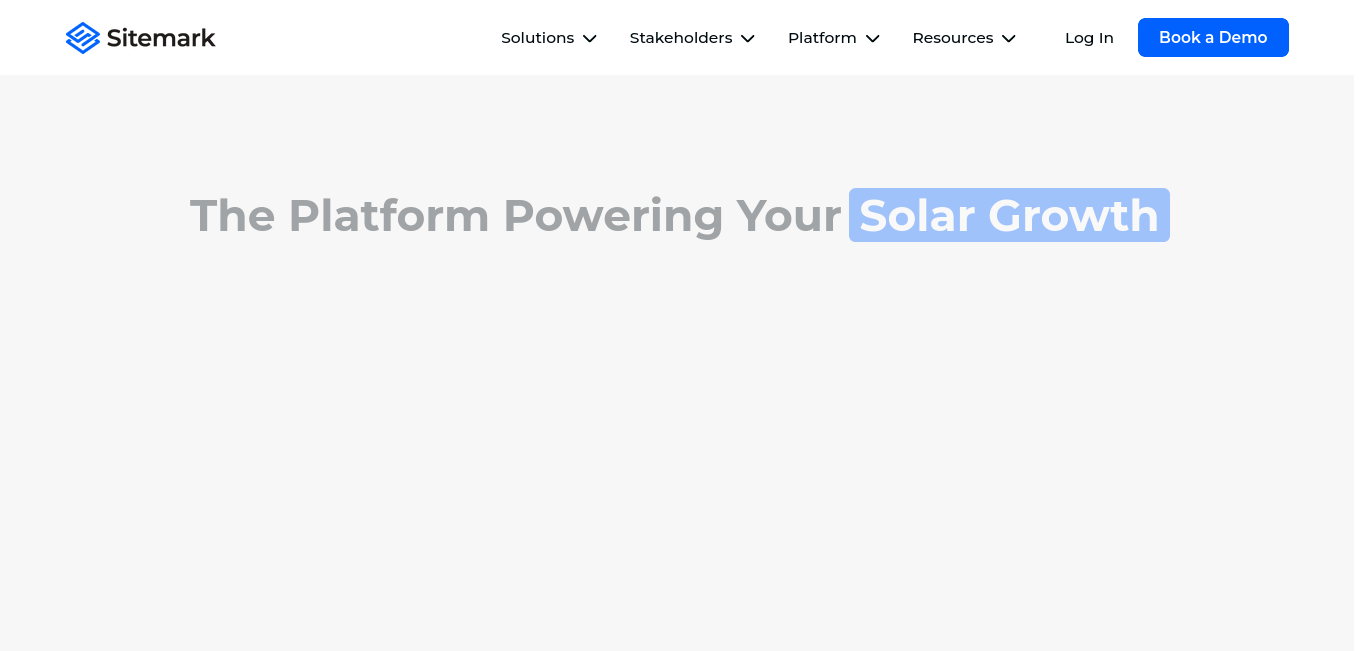Open the Solutions navigation menu label
Viewport: 1366px width, 651px height.
[x=538, y=38]
